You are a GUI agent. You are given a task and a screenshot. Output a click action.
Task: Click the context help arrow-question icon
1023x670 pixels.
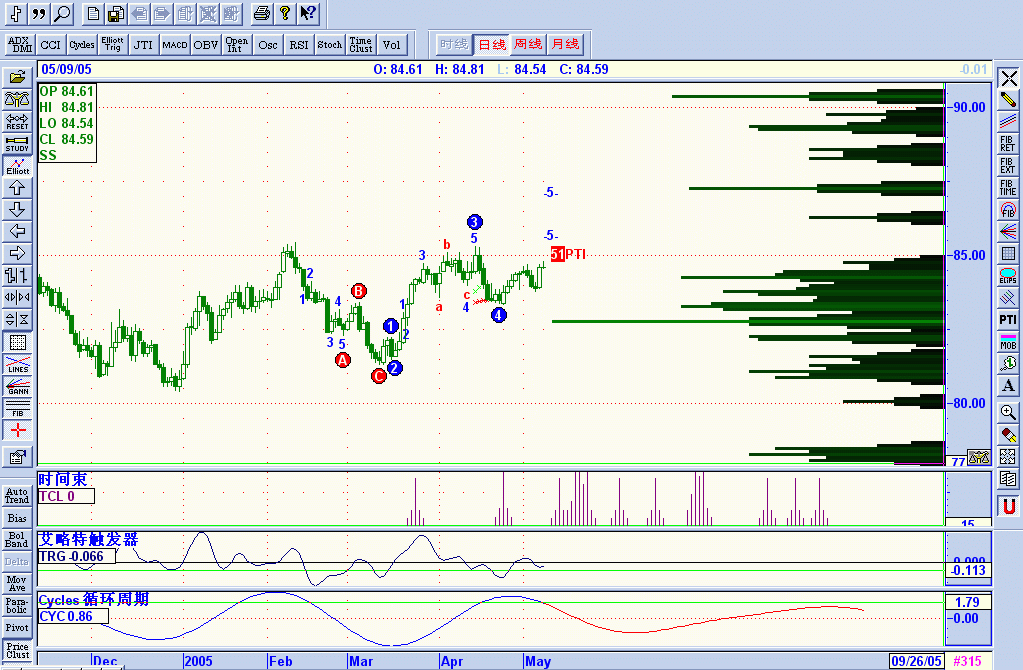(x=307, y=13)
